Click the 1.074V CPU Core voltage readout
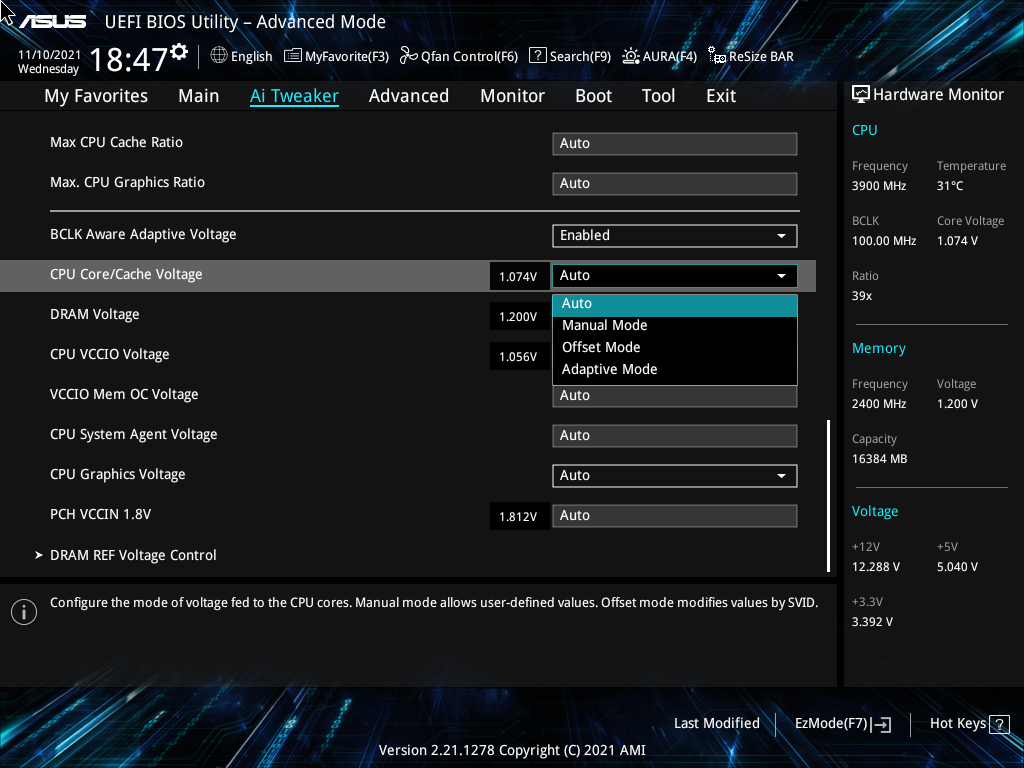 point(519,276)
